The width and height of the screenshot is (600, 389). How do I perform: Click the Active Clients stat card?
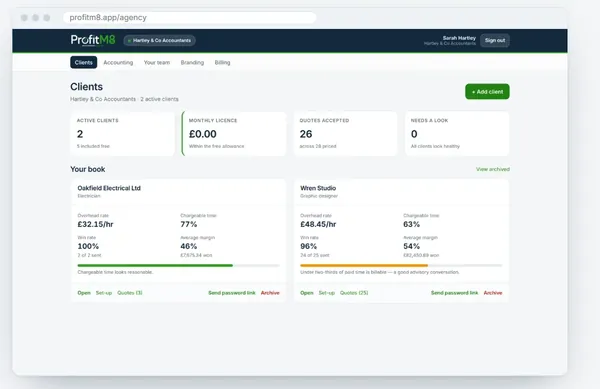click(122, 133)
